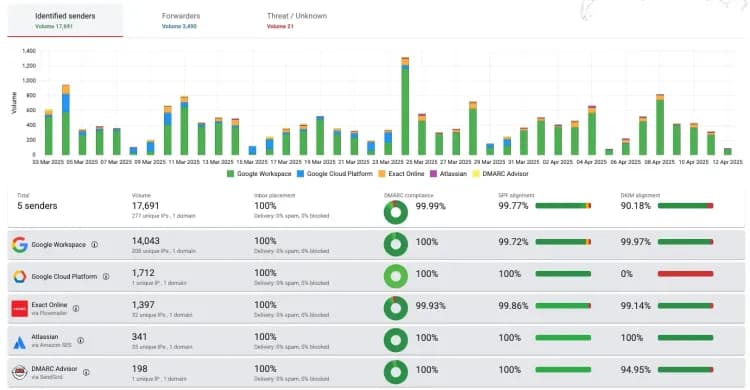Click Google Workspace DMARC compliance donut
The width and height of the screenshot is (750, 390).
[396, 244]
